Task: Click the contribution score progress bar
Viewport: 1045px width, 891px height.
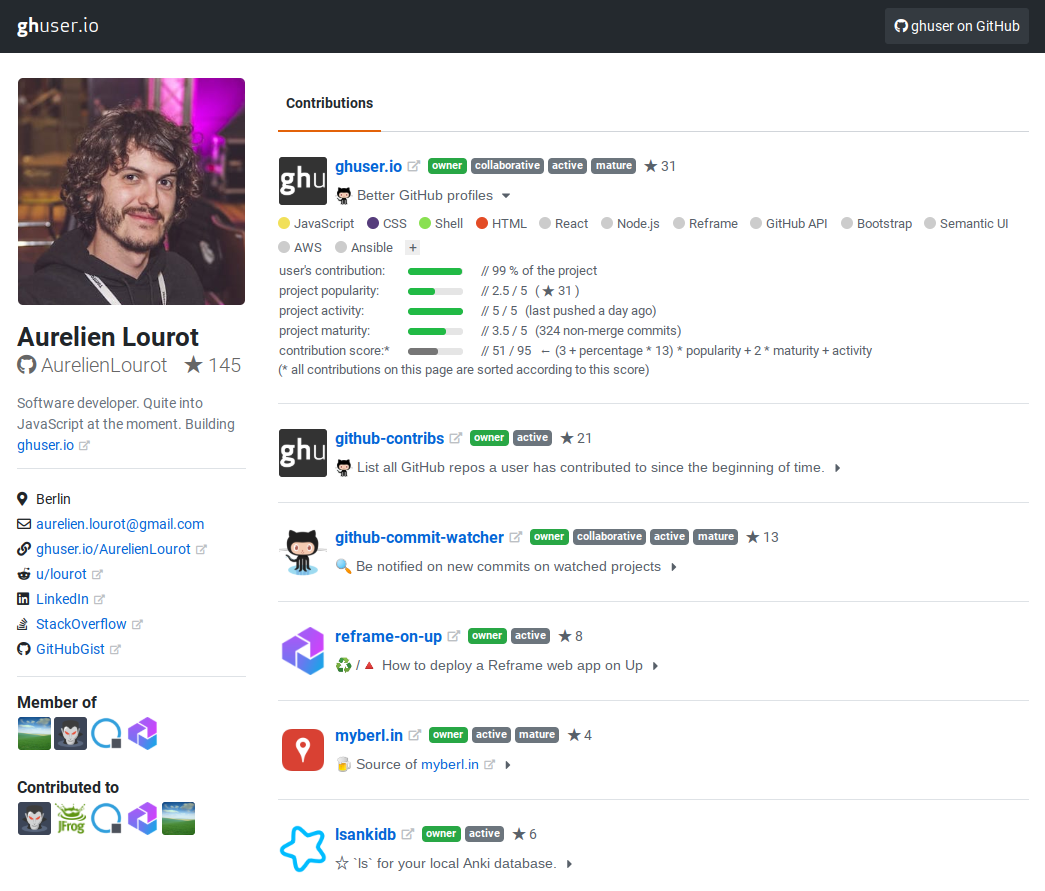Action: (435, 351)
